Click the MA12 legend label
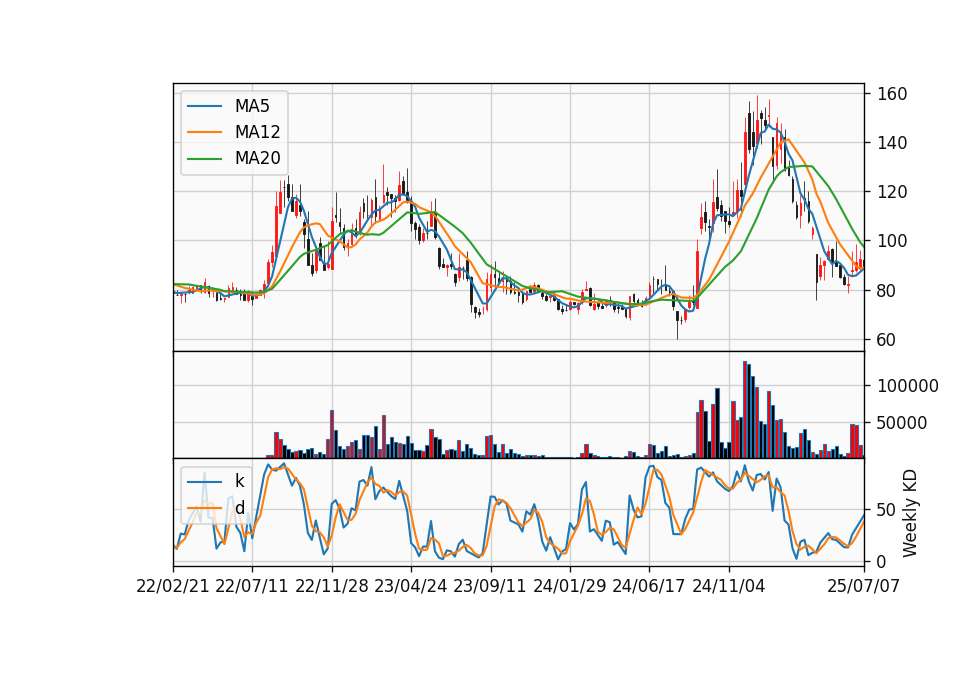Viewport: 960px width, 690px height. tap(257, 132)
